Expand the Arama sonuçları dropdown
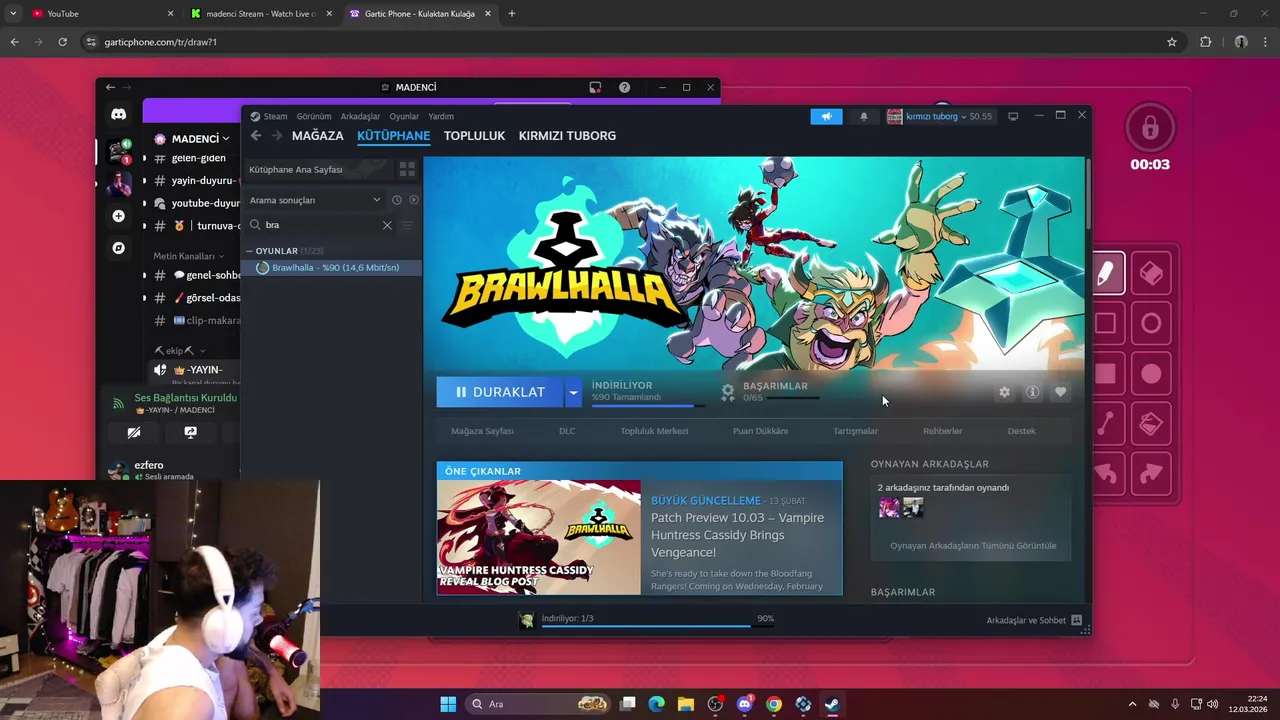1280x720 pixels. pos(315,200)
